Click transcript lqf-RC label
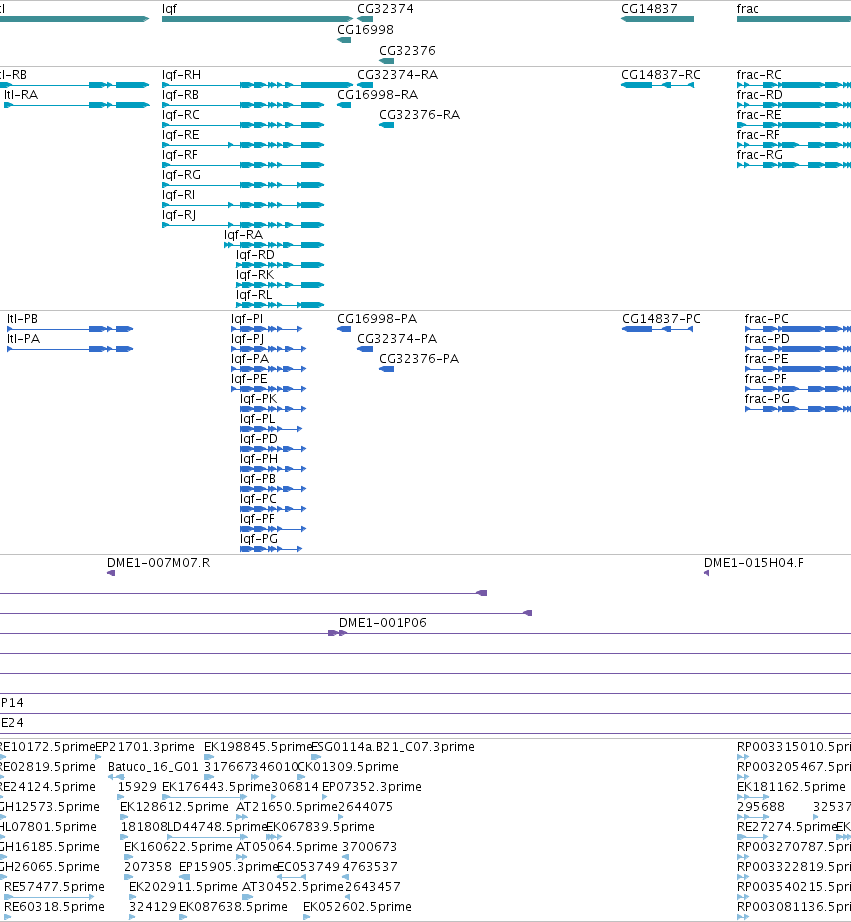 pyautogui.click(x=181, y=115)
